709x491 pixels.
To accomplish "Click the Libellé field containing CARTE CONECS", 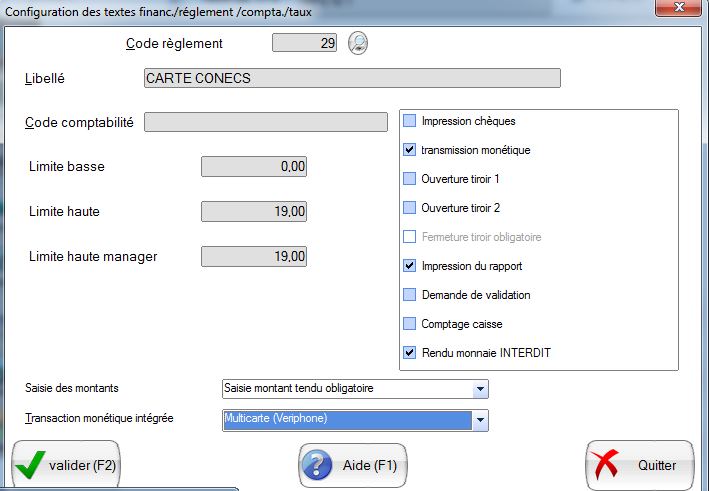I will (351, 78).
